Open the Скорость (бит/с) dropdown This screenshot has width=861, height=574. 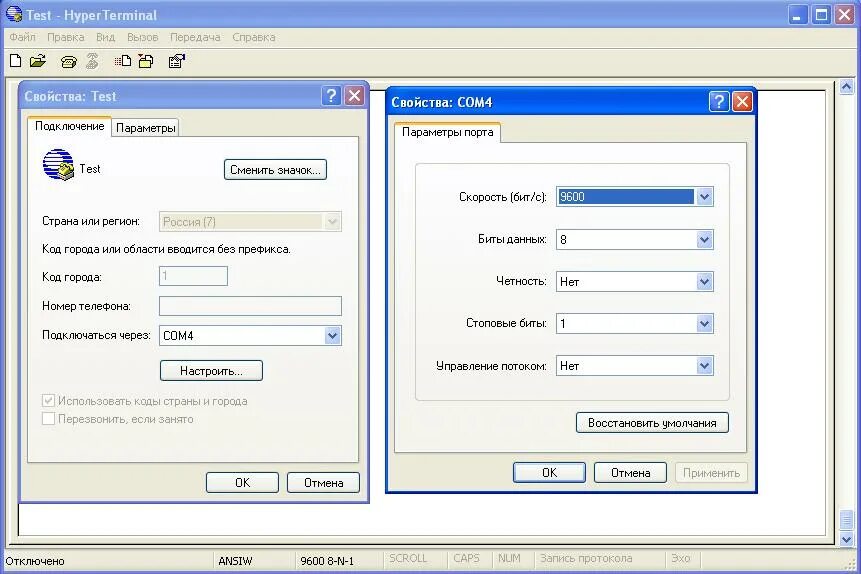(x=705, y=197)
